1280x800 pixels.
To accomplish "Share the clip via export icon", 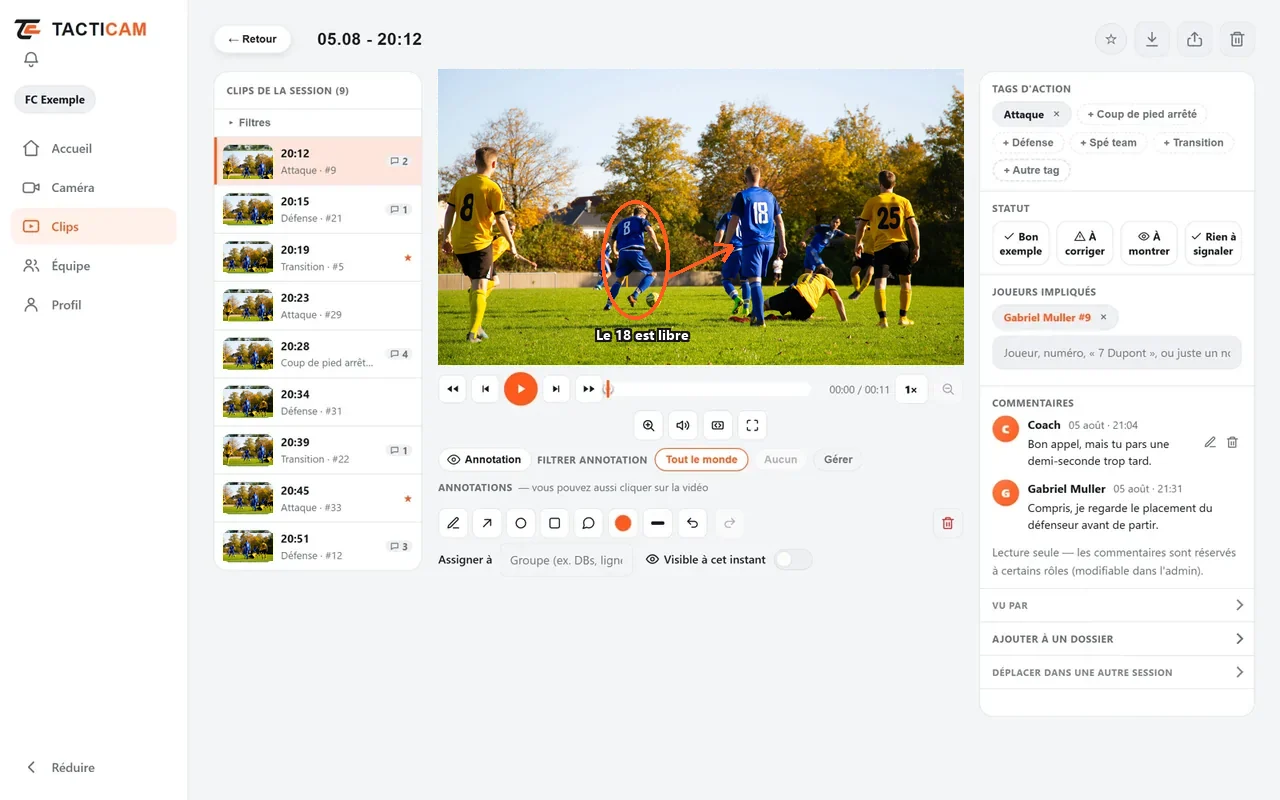I will pyautogui.click(x=1194, y=39).
